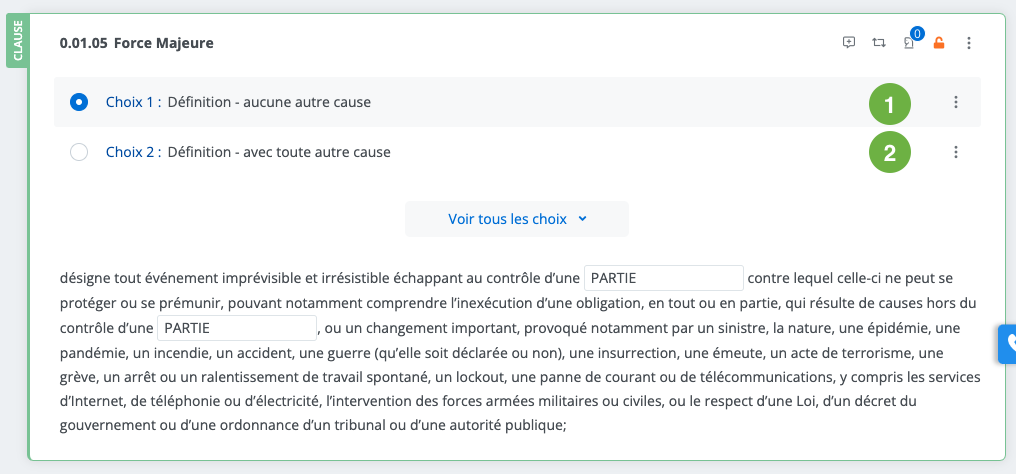
Task: Click the 'Choix 1 :' blue label
Action: click(x=133, y=102)
